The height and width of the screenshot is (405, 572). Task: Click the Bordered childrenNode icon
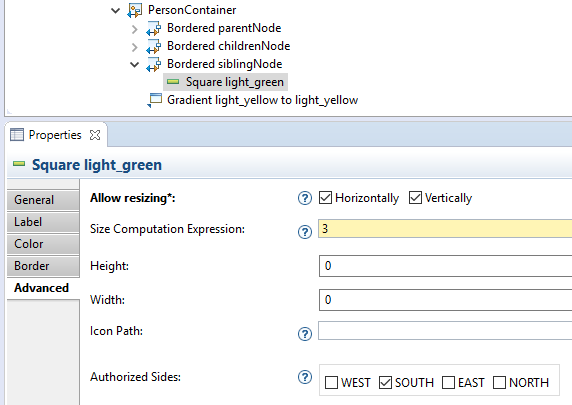(x=153, y=46)
